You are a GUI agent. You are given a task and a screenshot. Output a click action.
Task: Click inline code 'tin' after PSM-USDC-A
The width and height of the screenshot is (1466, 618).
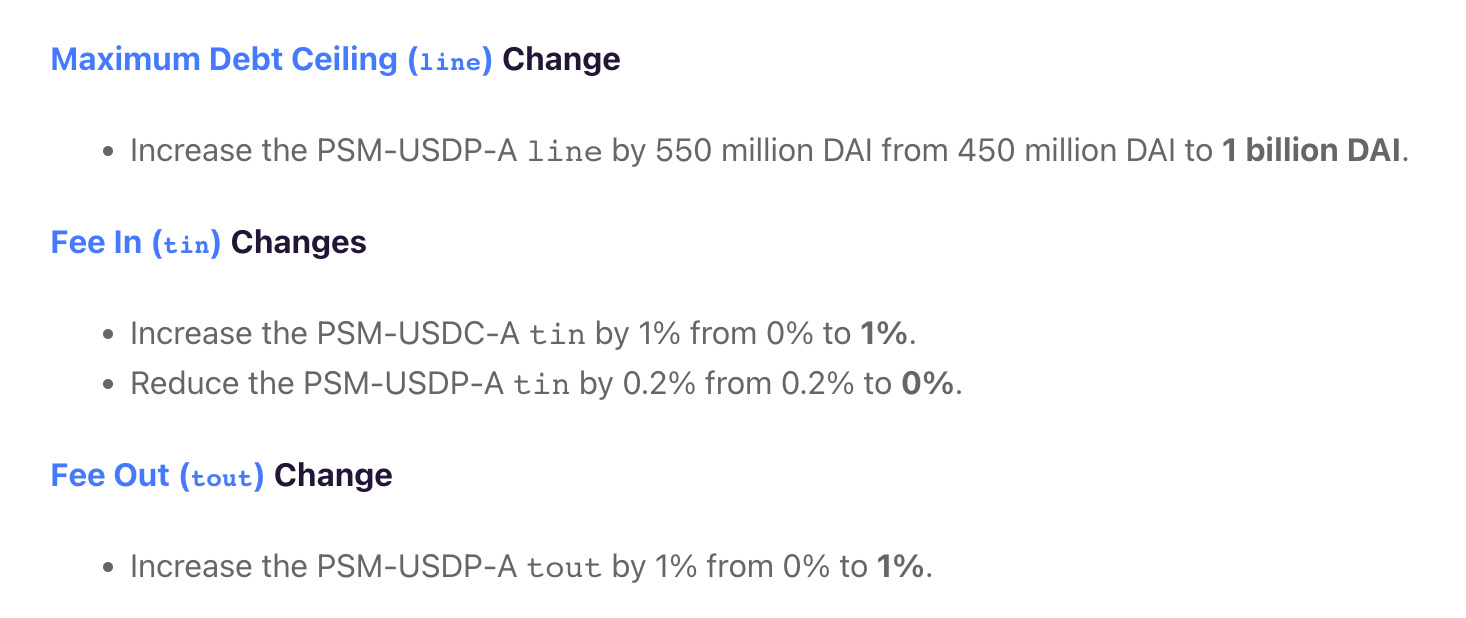pos(557,335)
